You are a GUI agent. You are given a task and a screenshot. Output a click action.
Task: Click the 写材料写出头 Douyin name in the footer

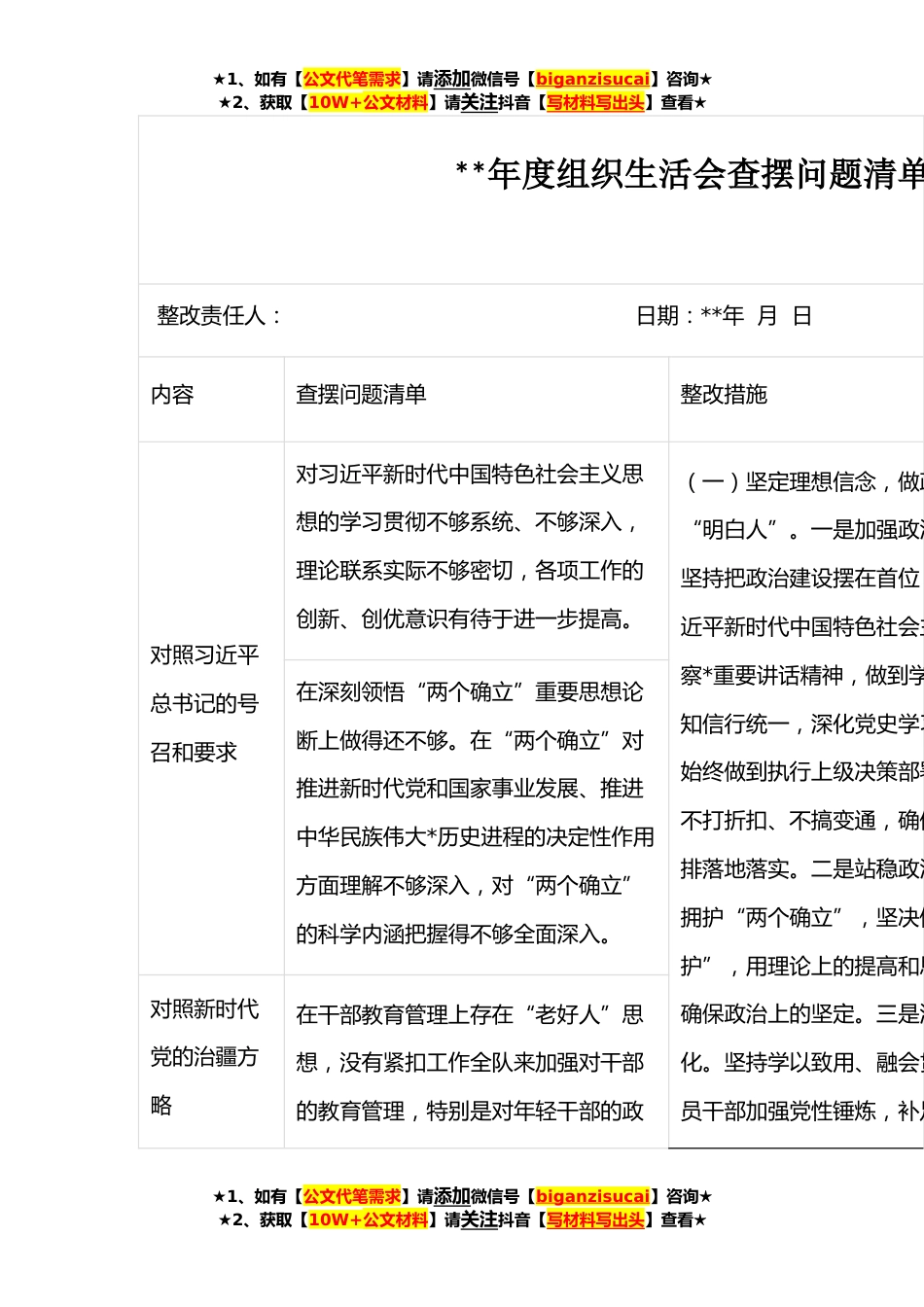coord(595,1220)
